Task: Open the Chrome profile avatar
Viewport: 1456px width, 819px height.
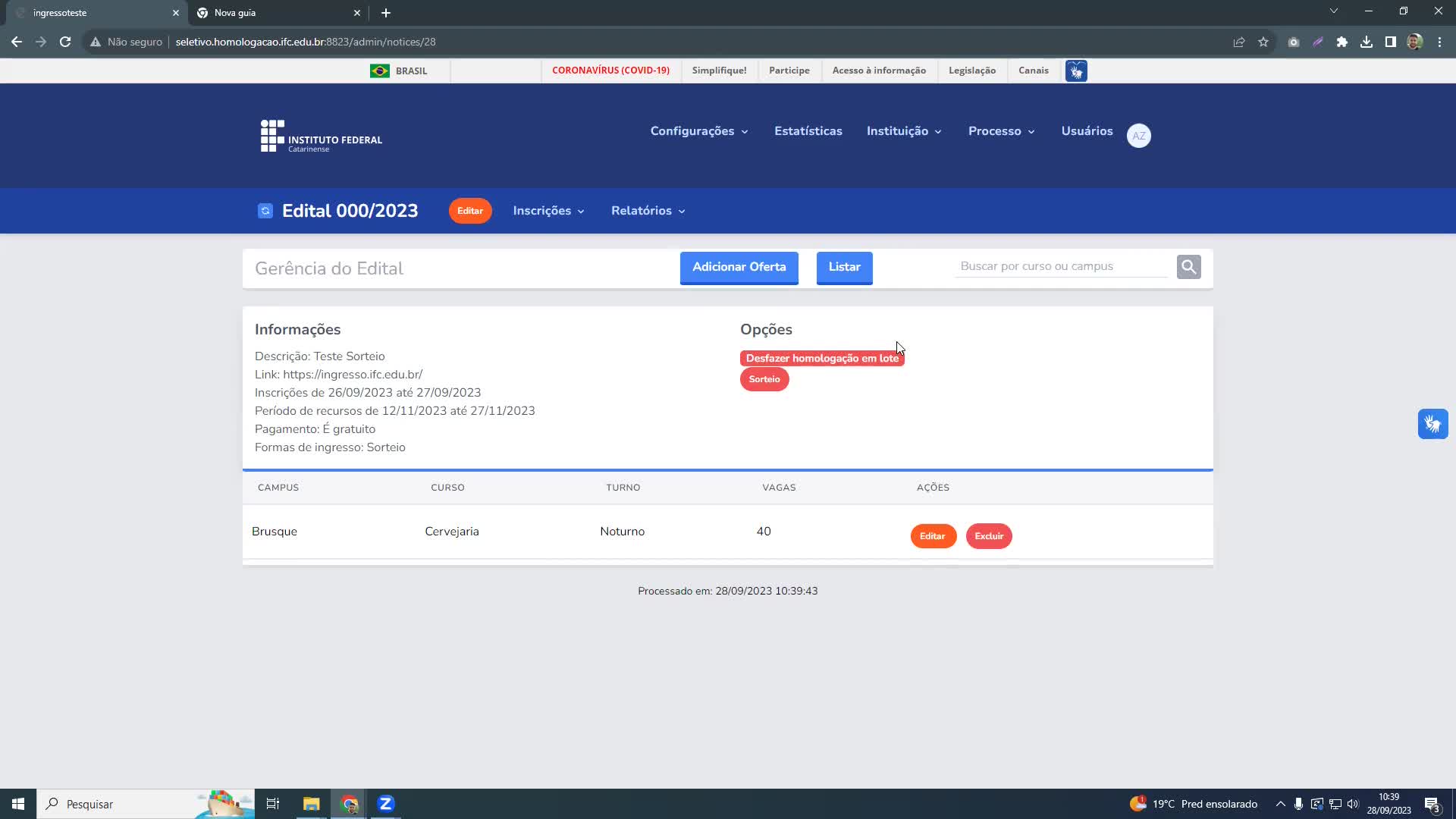Action: pyautogui.click(x=1415, y=42)
